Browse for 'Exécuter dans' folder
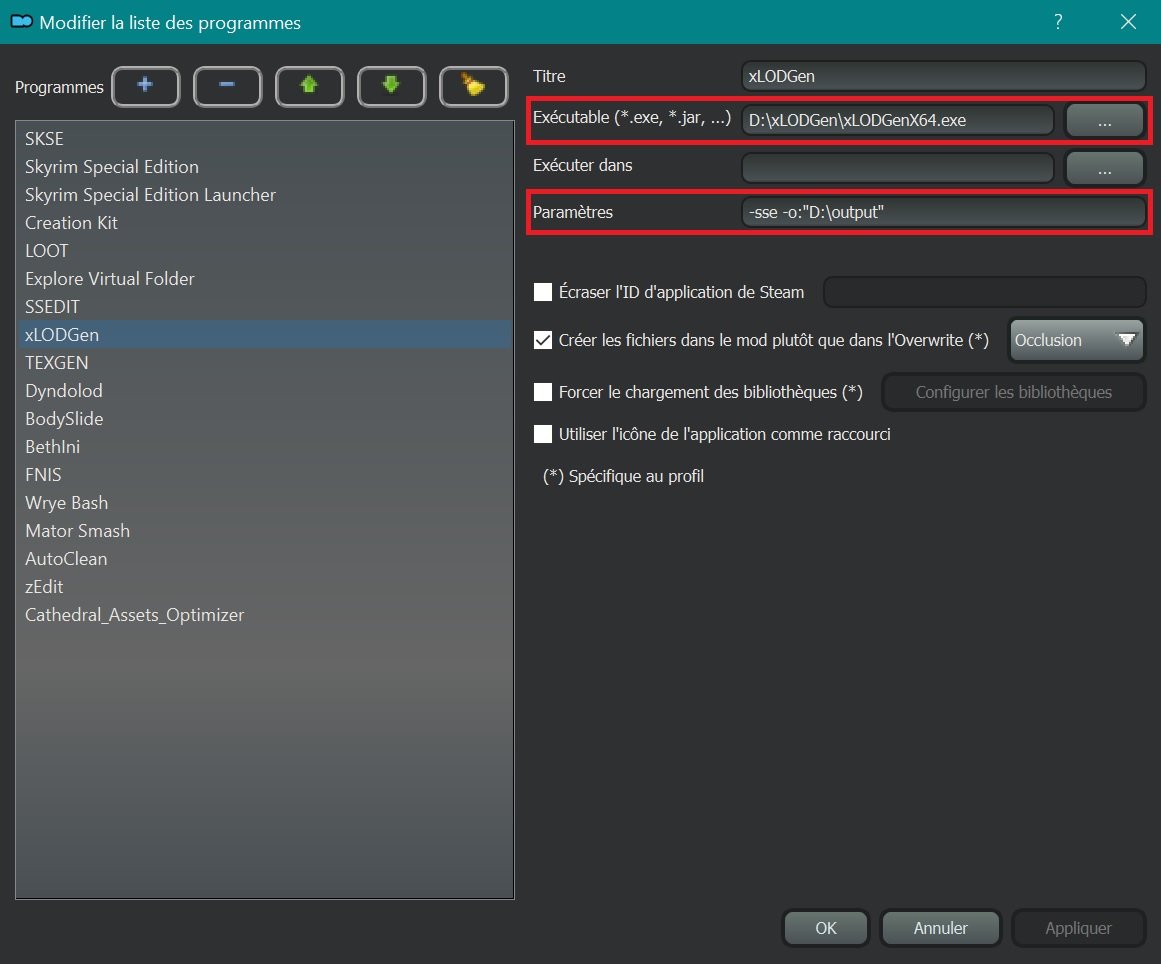Viewport: 1161px width, 964px height. tap(1104, 169)
